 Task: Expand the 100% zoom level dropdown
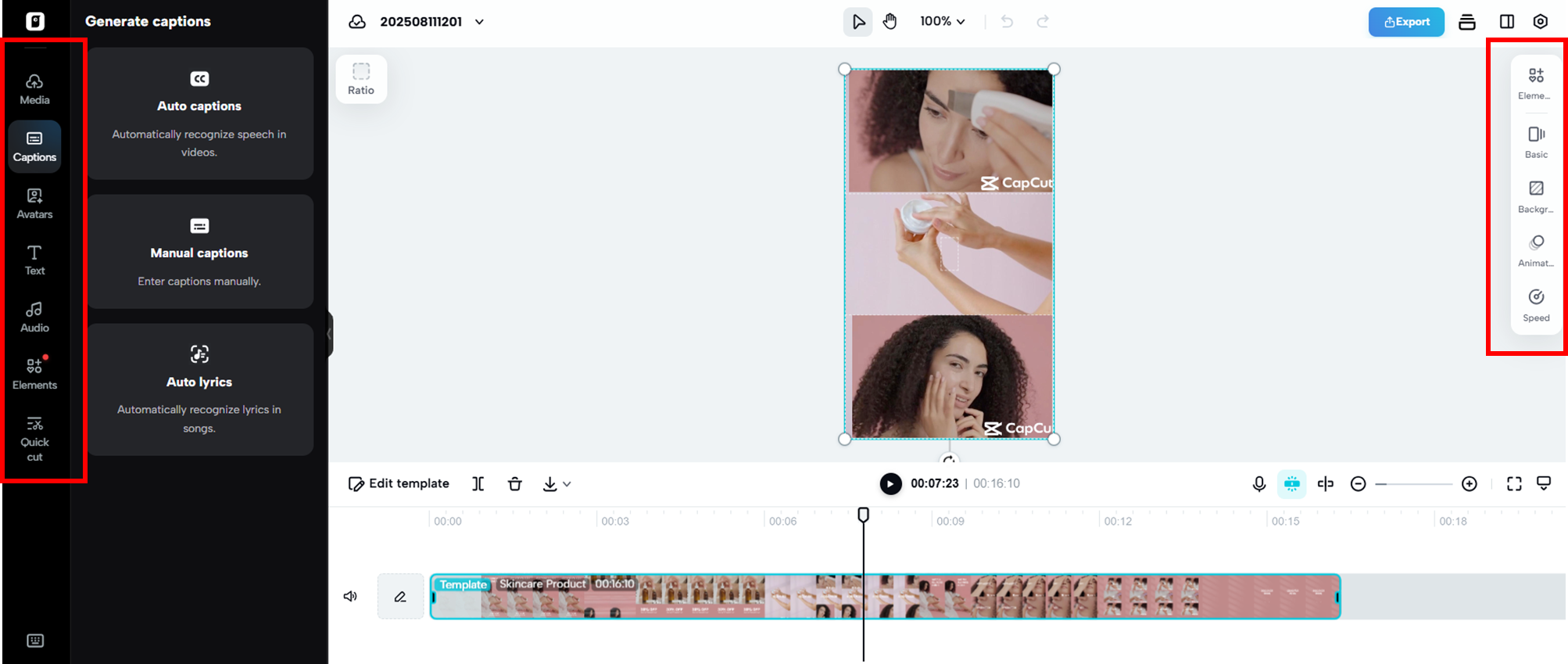coord(942,22)
